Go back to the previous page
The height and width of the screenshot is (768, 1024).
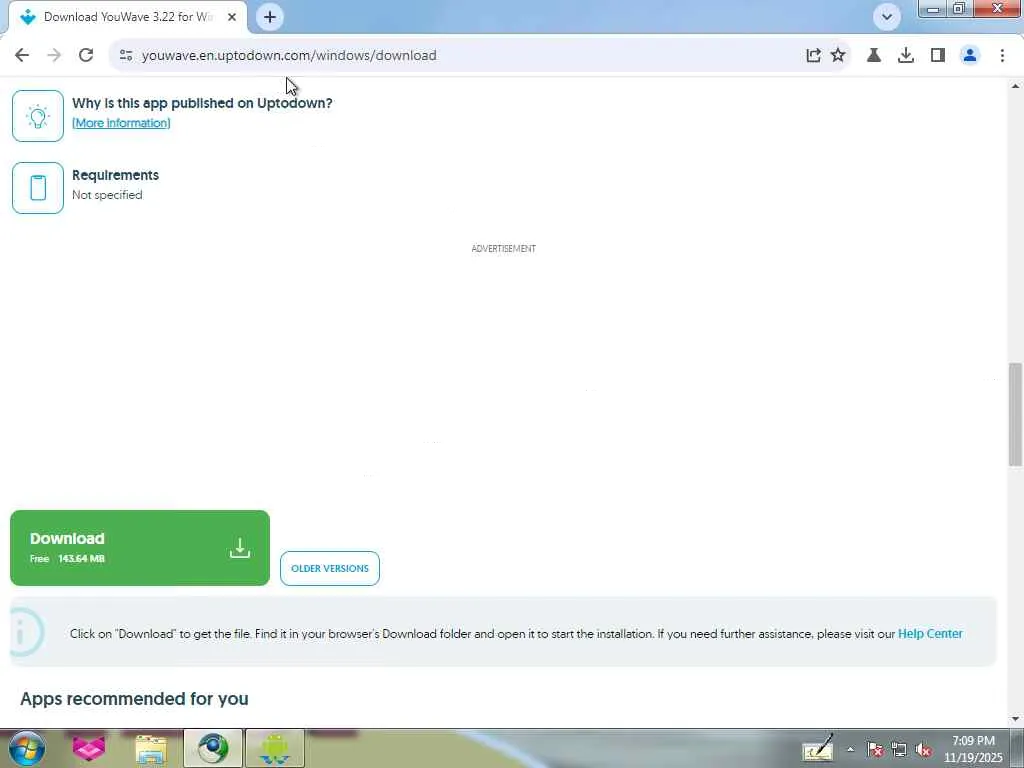[x=22, y=56]
